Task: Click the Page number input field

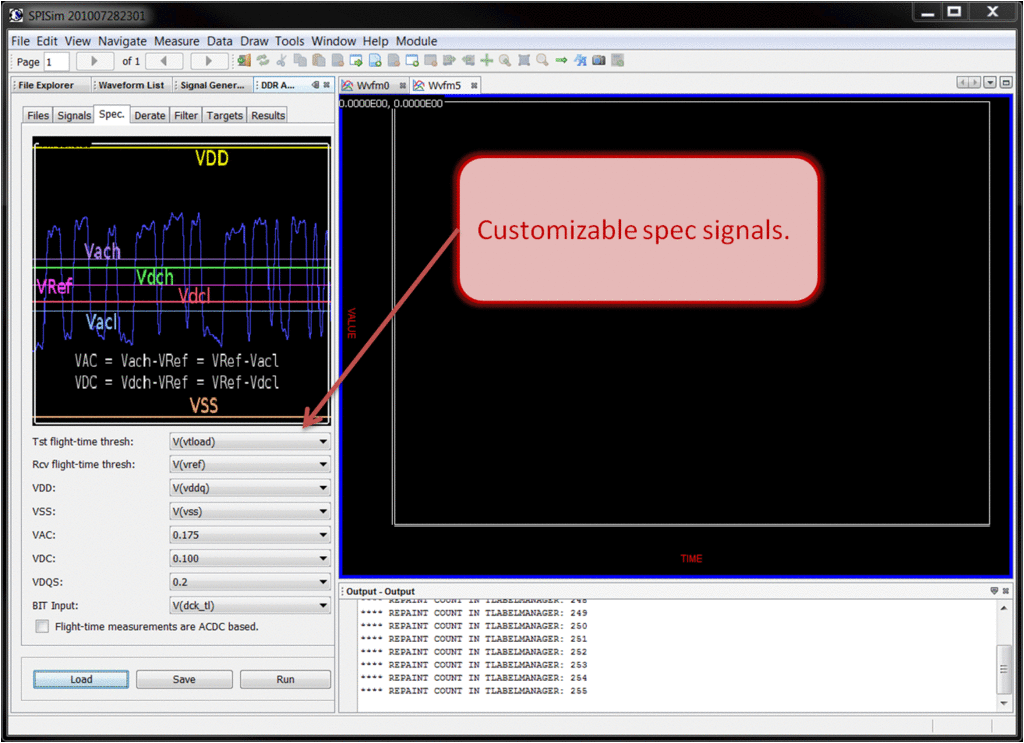Action: coord(56,62)
